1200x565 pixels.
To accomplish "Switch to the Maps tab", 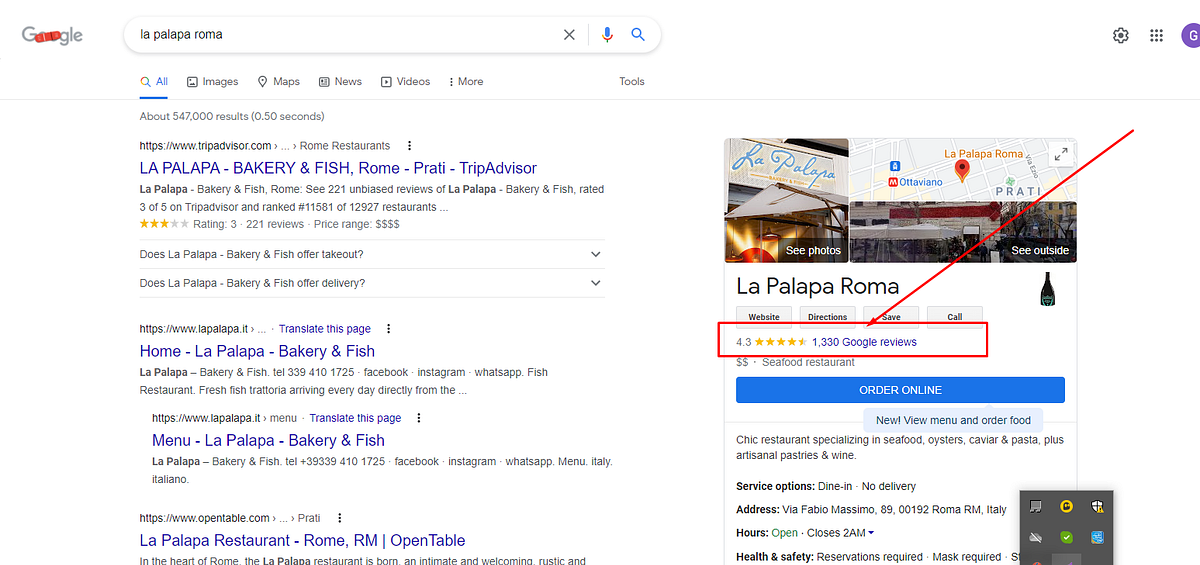I will 278,82.
